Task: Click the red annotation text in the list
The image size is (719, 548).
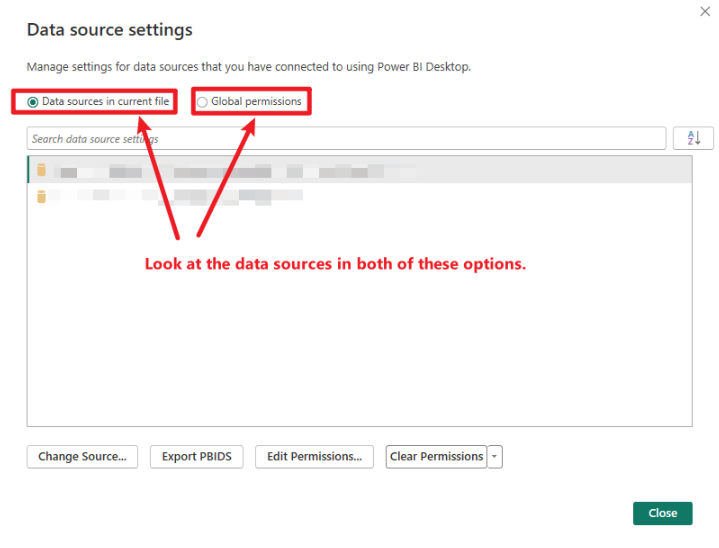Action: tap(335, 265)
